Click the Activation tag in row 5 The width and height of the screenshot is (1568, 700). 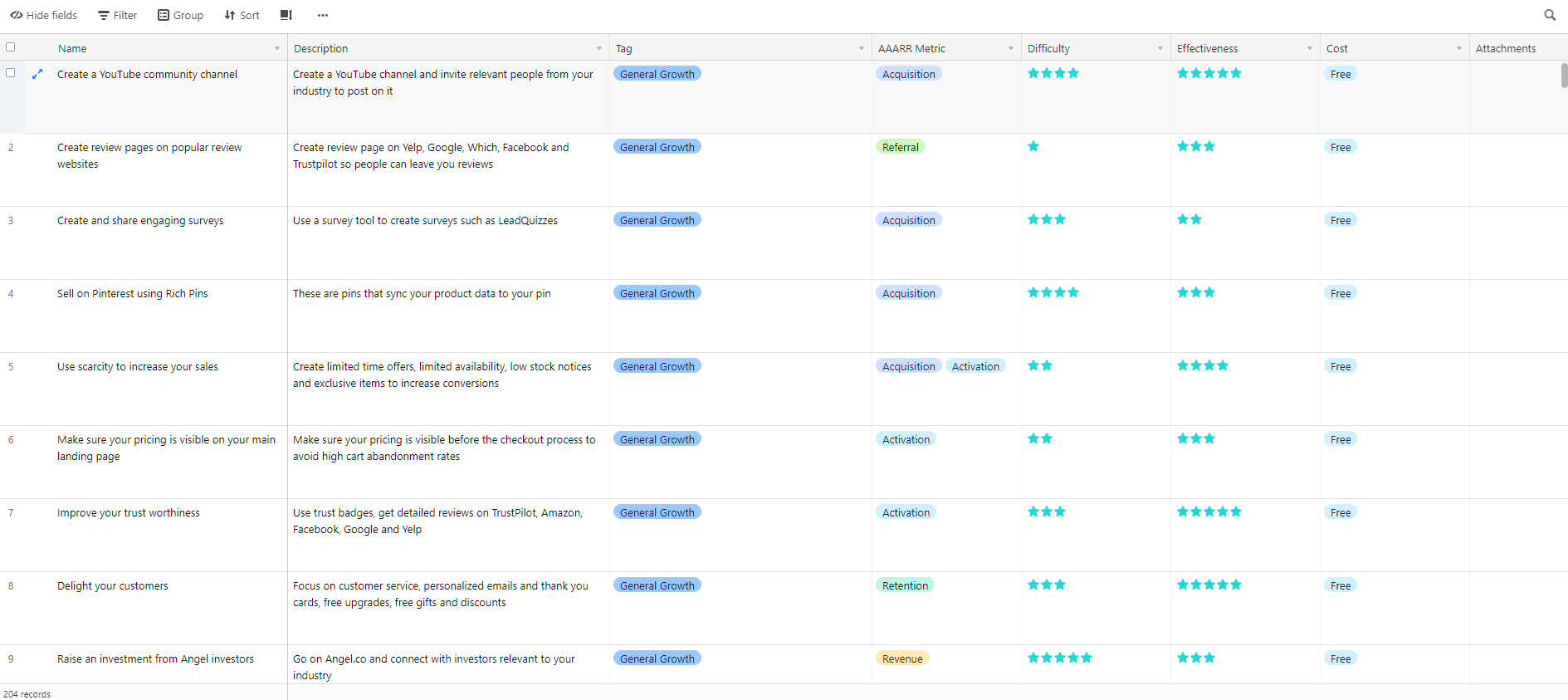(975, 366)
